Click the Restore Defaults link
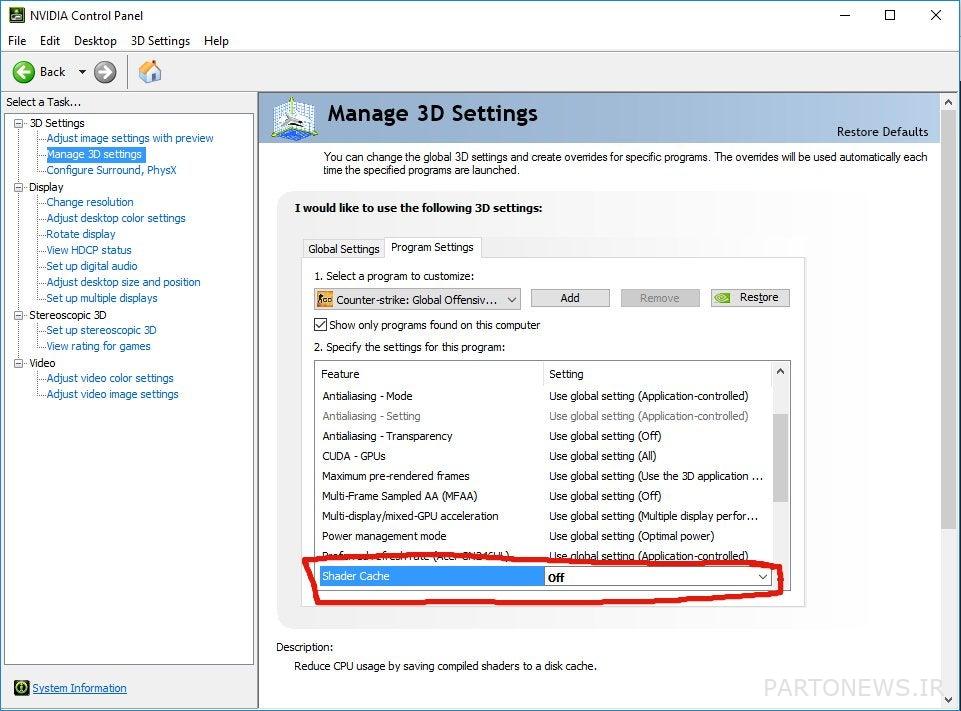This screenshot has width=961, height=711. pyautogui.click(x=883, y=132)
